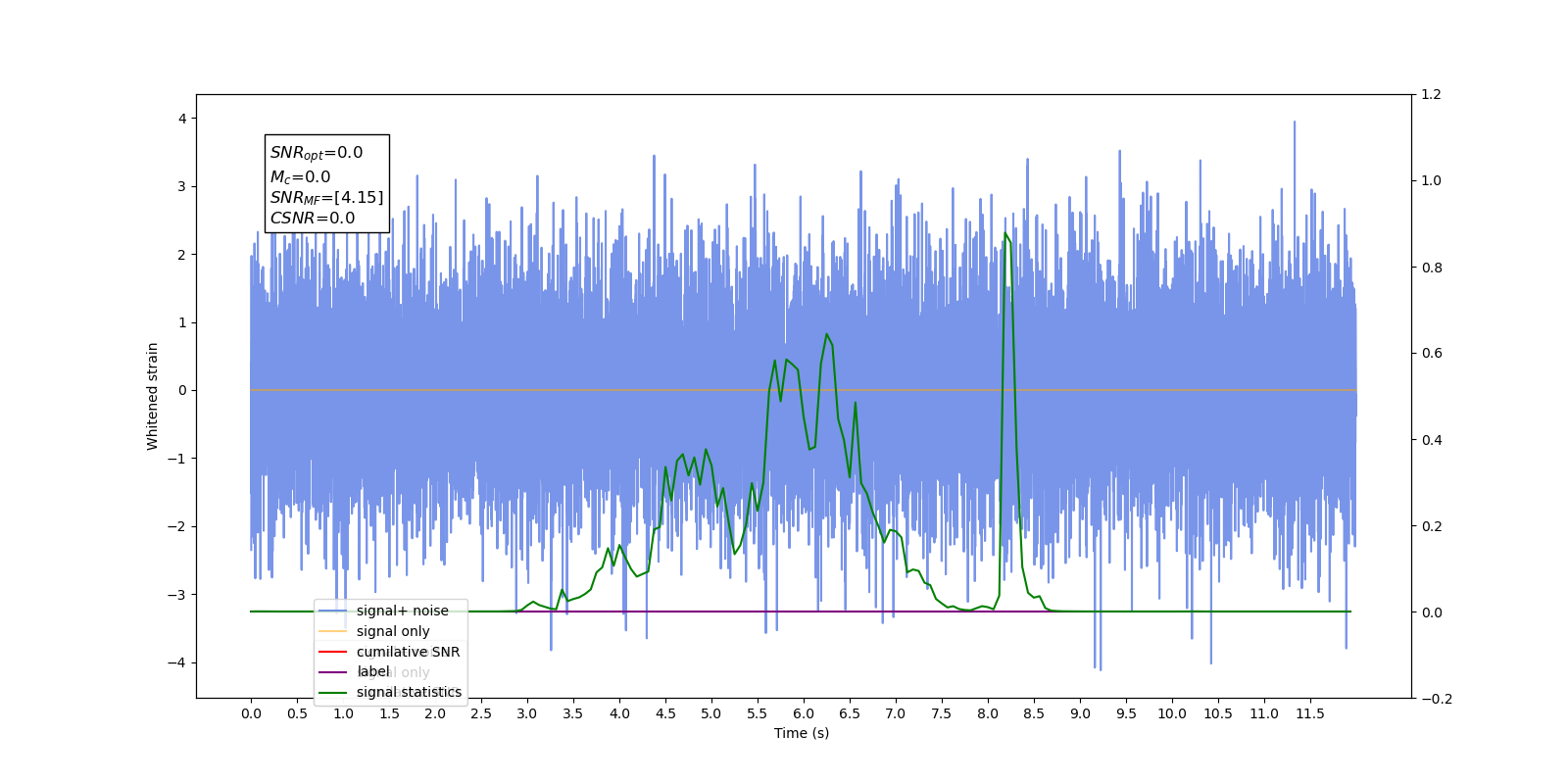The width and height of the screenshot is (1568, 784).
Task: Click the green peak near 8.2 seconds
Action: pos(1005,234)
